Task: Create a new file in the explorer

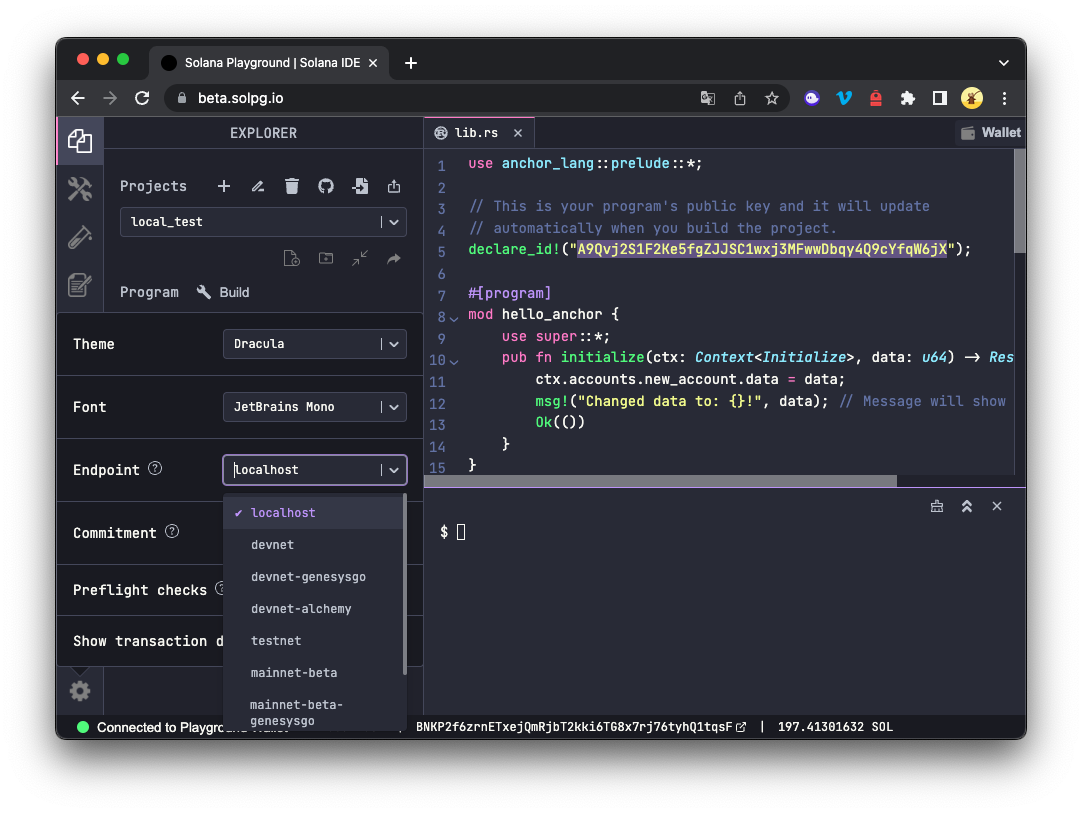Action: click(x=291, y=258)
